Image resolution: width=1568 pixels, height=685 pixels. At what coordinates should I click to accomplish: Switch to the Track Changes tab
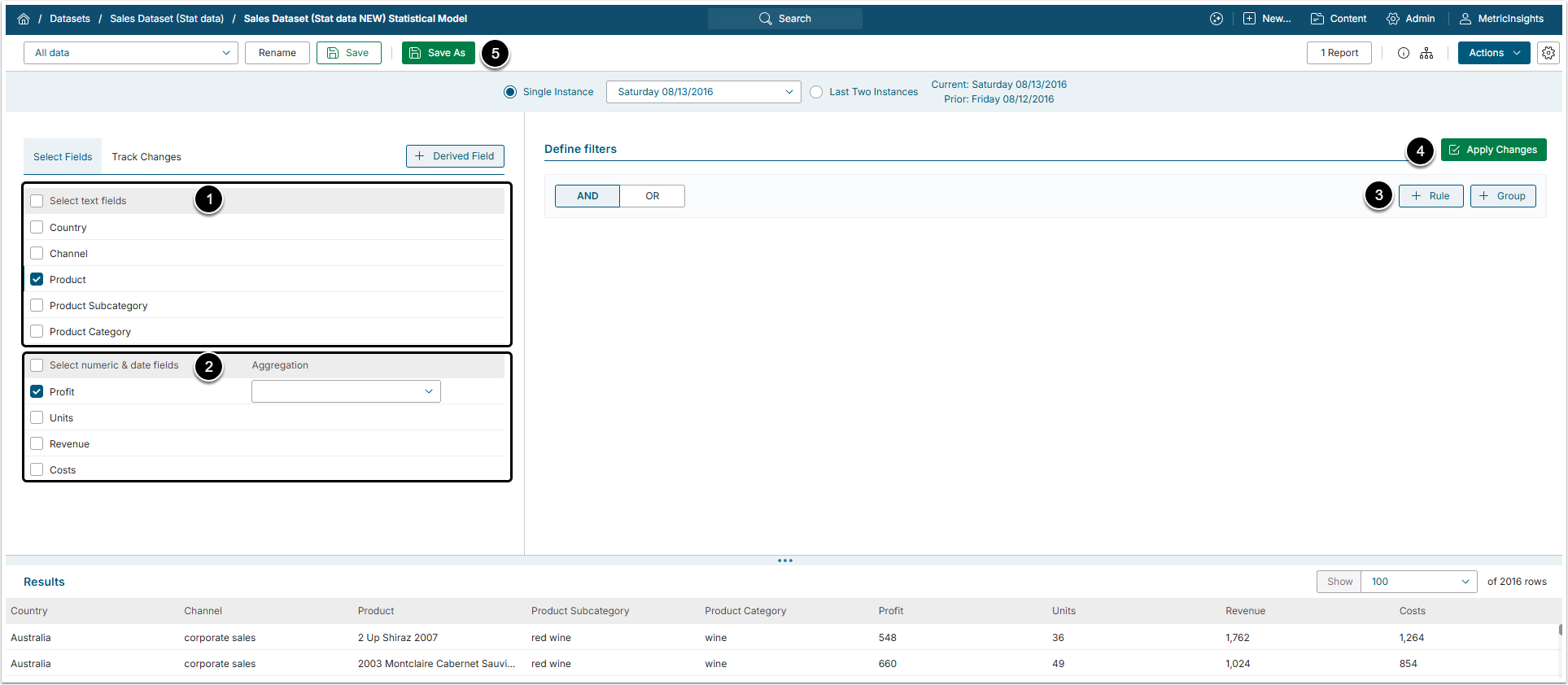click(146, 157)
